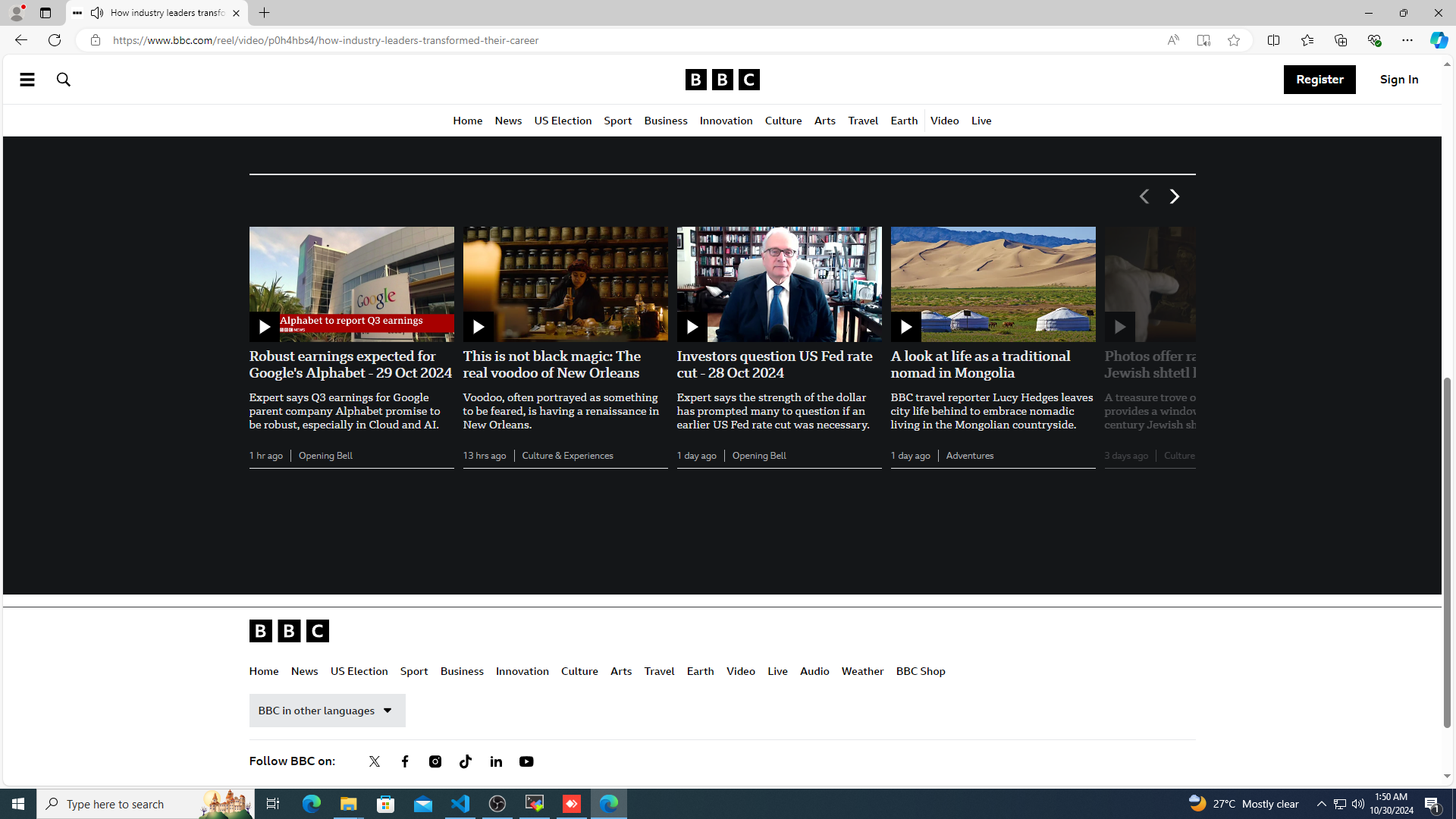This screenshot has width=1456, height=819.
Task: Open the Innovation nav item
Action: pyautogui.click(x=726, y=121)
